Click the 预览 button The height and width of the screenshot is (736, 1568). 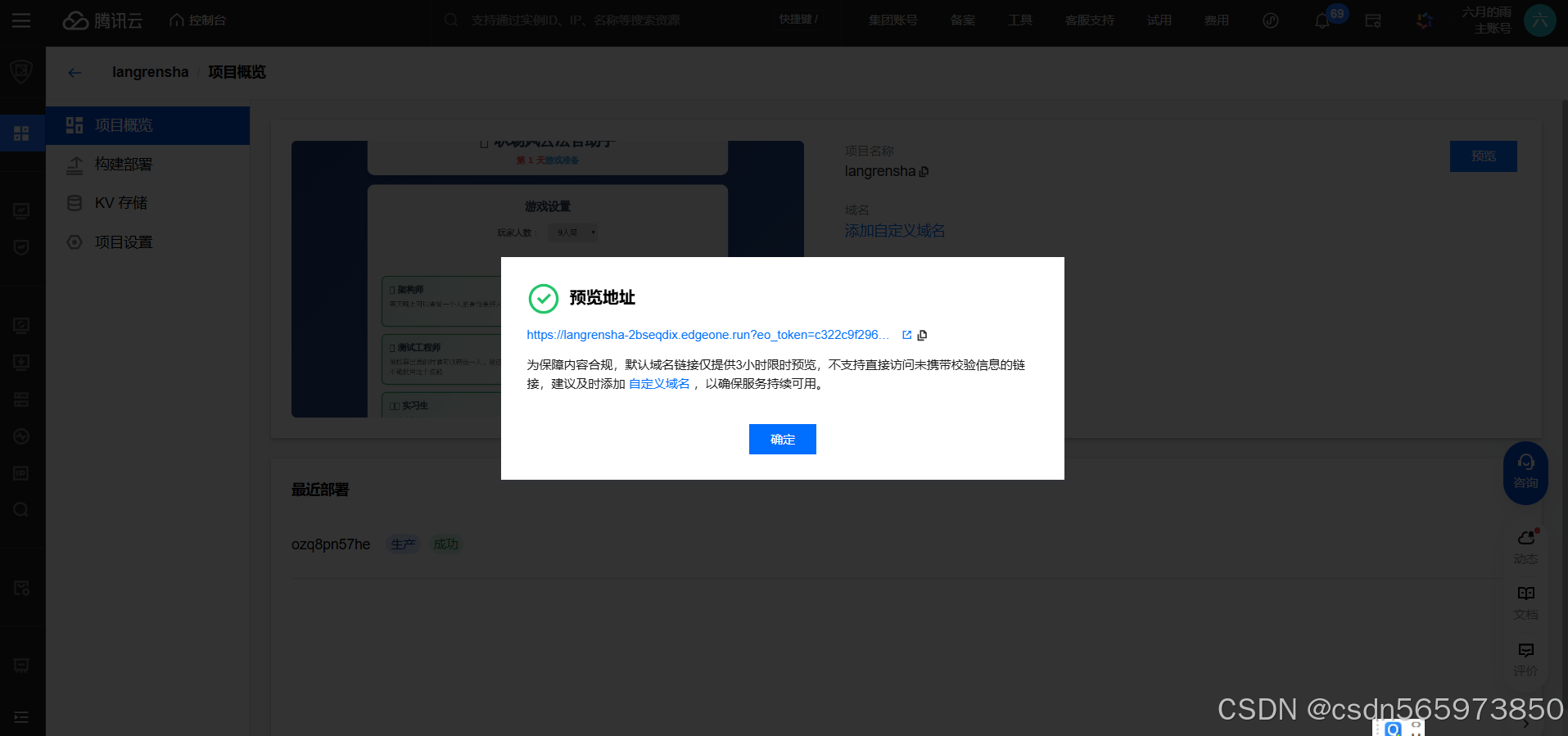coord(1483,156)
